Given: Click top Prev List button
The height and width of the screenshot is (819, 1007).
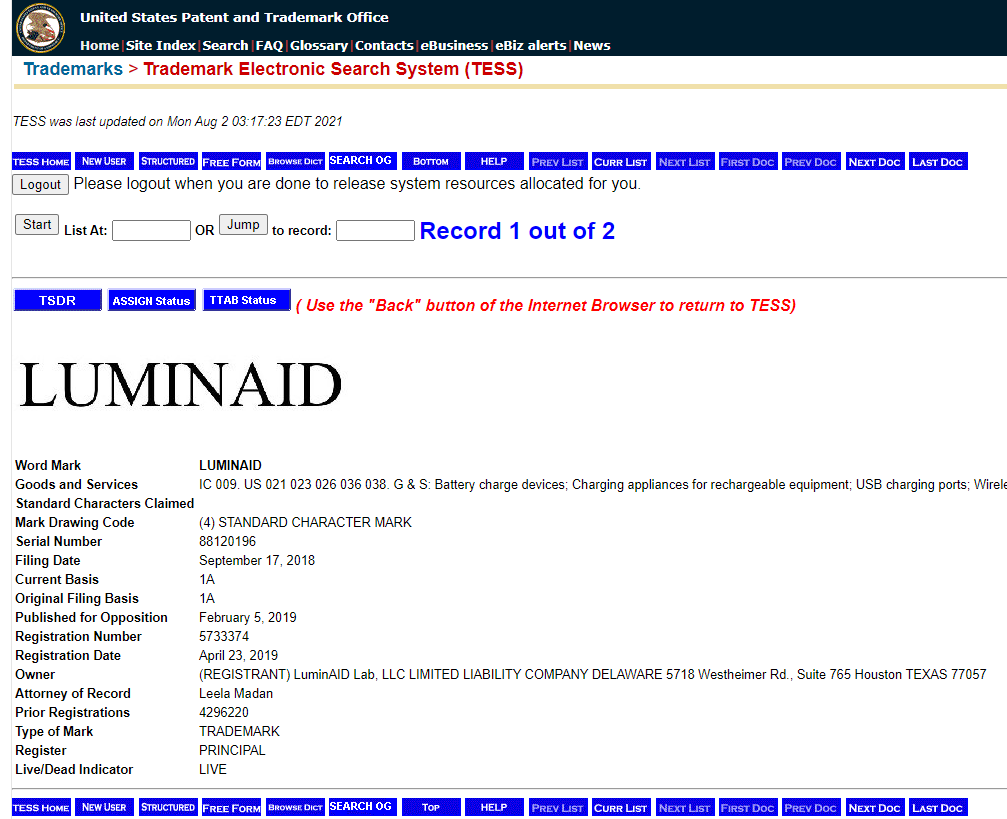Looking at the screenshot, I should (x=557, y=161).
